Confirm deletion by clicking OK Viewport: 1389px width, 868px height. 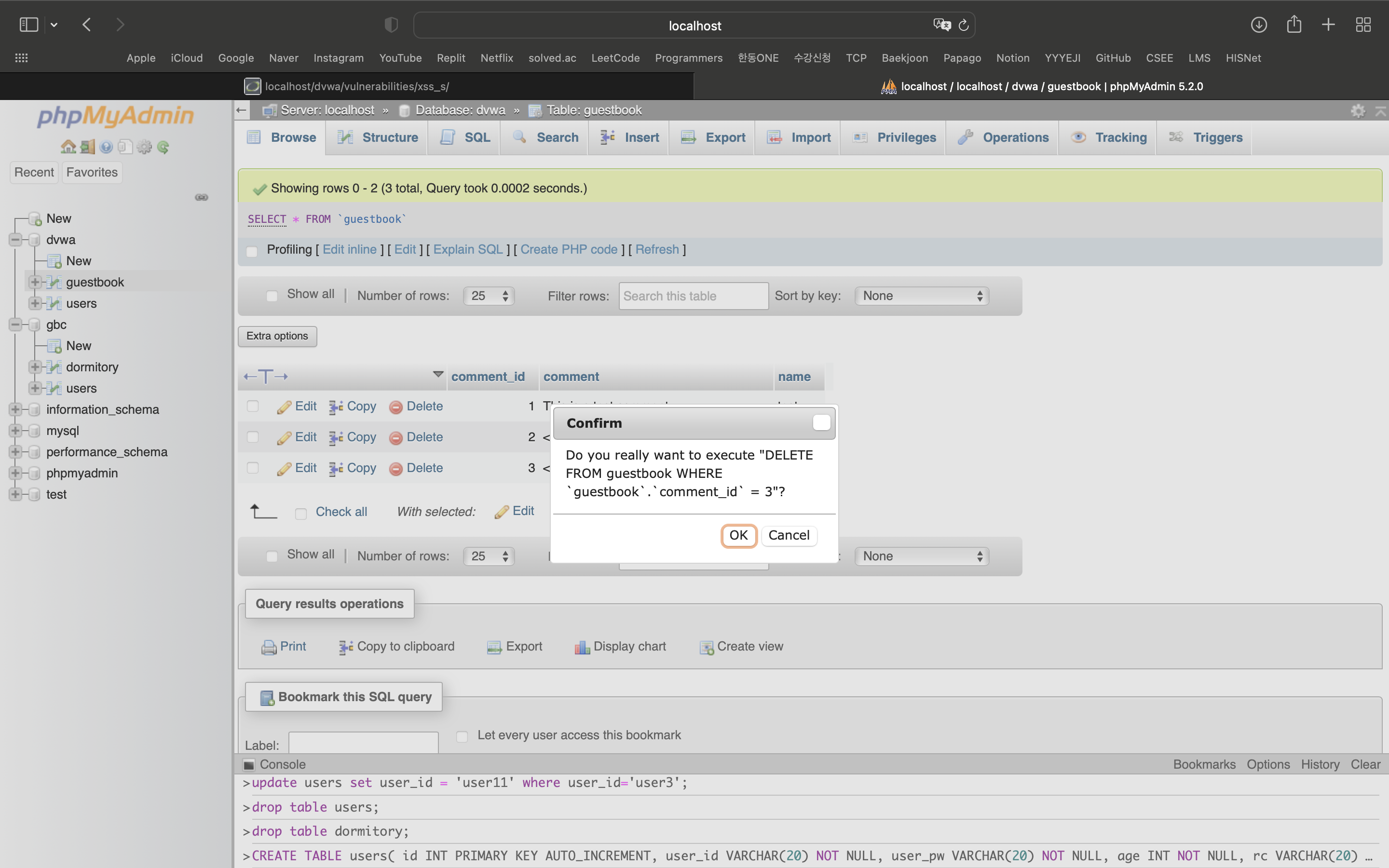[x=738, y=535]
